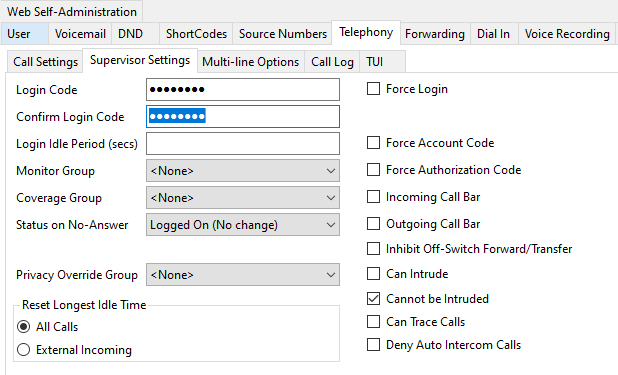Select All Calls radio button

(x=24, y=327)
